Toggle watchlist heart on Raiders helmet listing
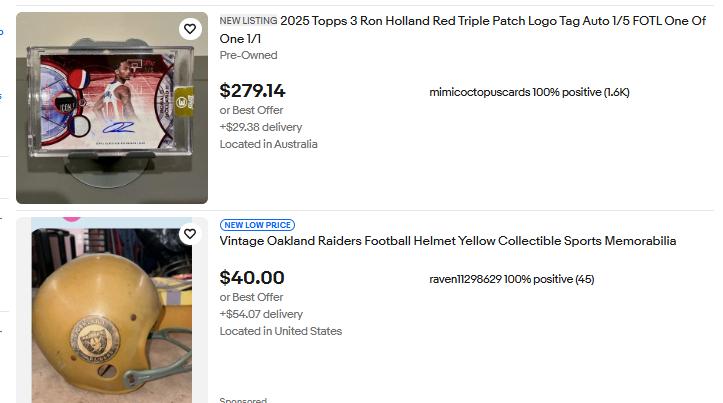 pos(190,234)
